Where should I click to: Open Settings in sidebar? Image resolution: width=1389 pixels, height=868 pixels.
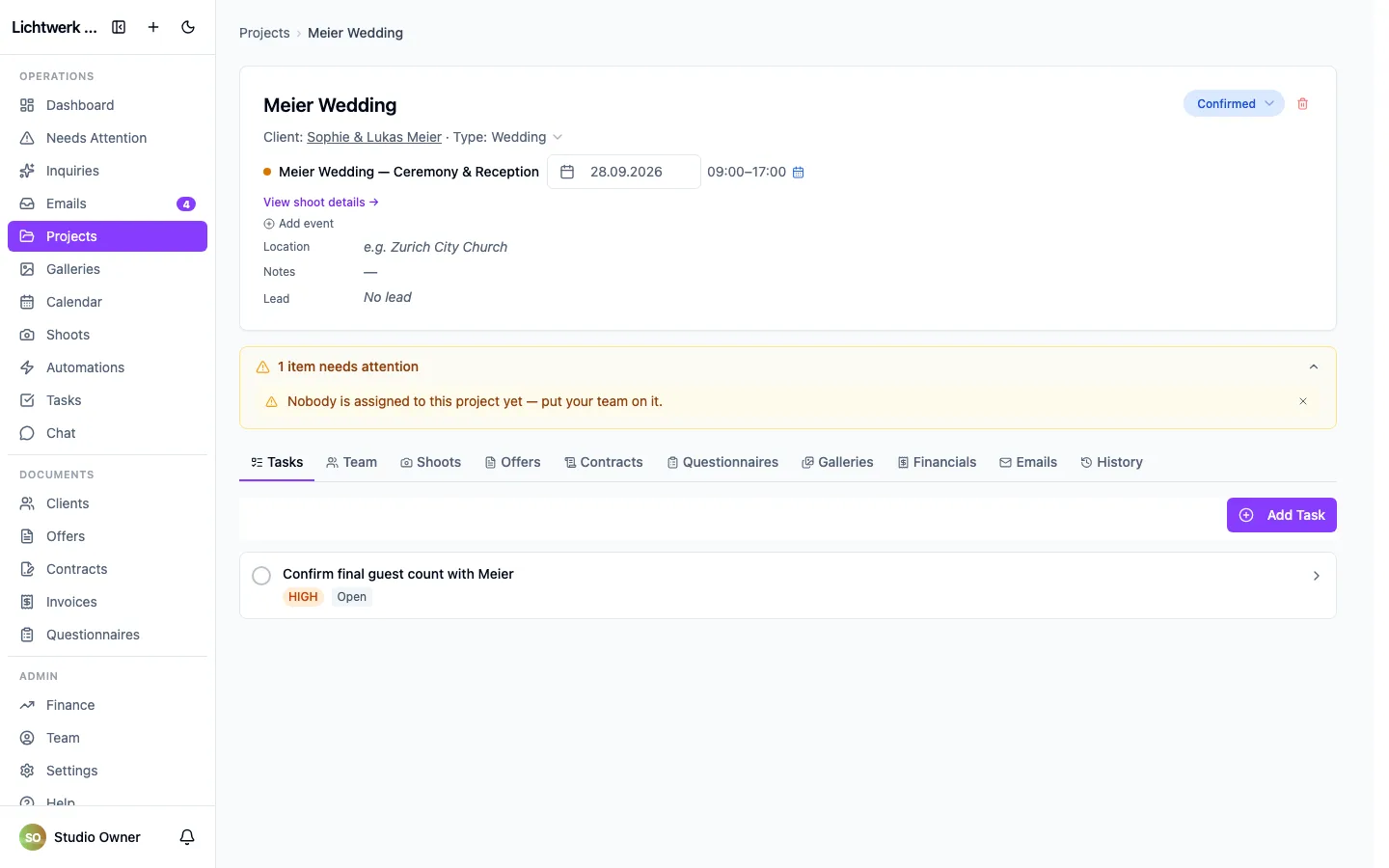click(x=107, y=771)
